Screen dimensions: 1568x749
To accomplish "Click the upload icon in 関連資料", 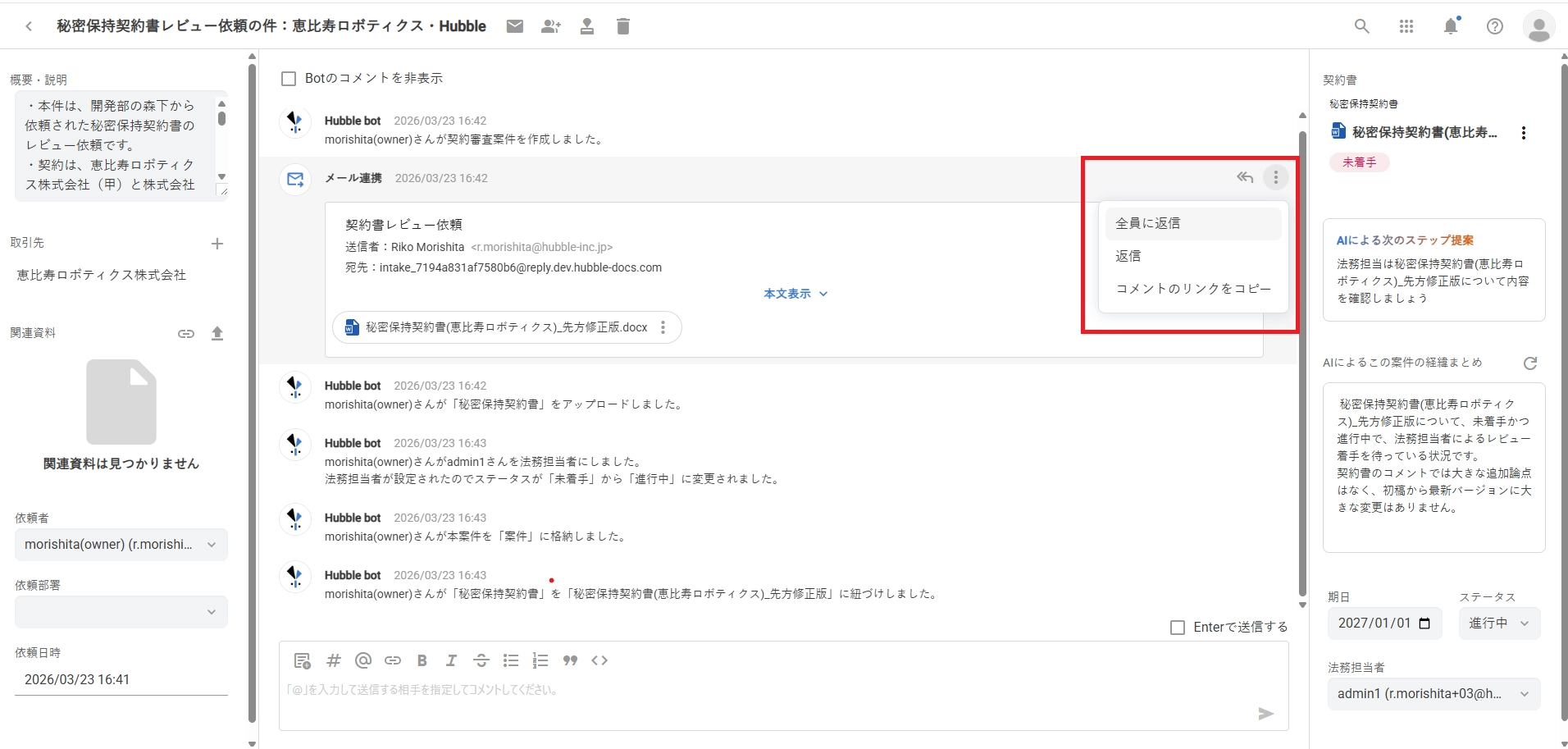I will (x=217, y=334).
